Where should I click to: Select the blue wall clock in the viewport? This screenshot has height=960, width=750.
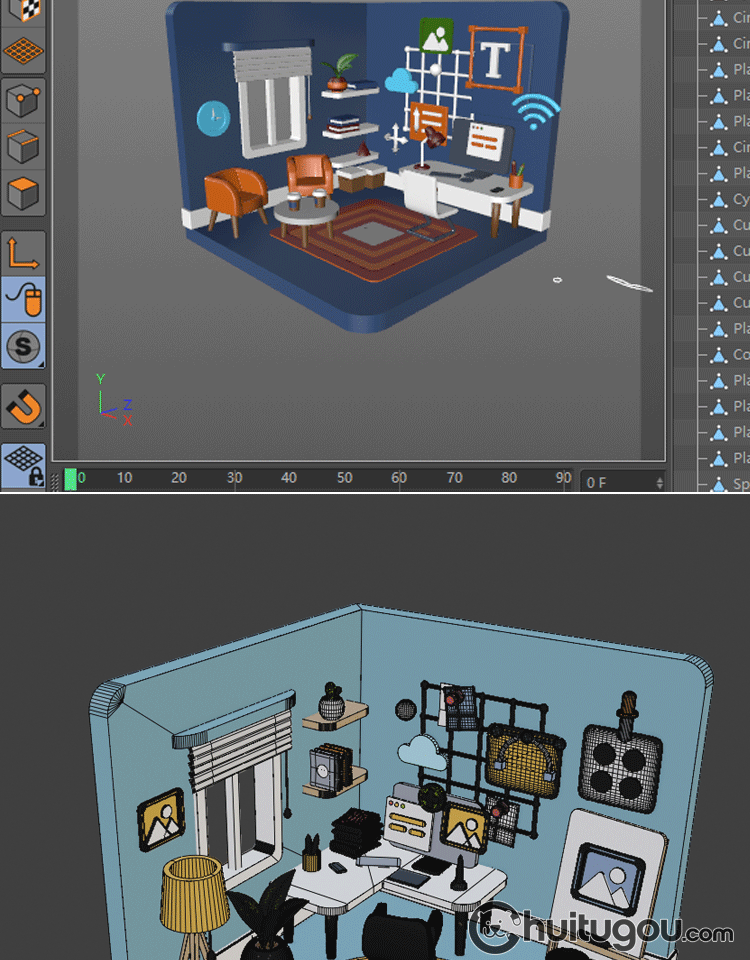[x=214, y=118]
